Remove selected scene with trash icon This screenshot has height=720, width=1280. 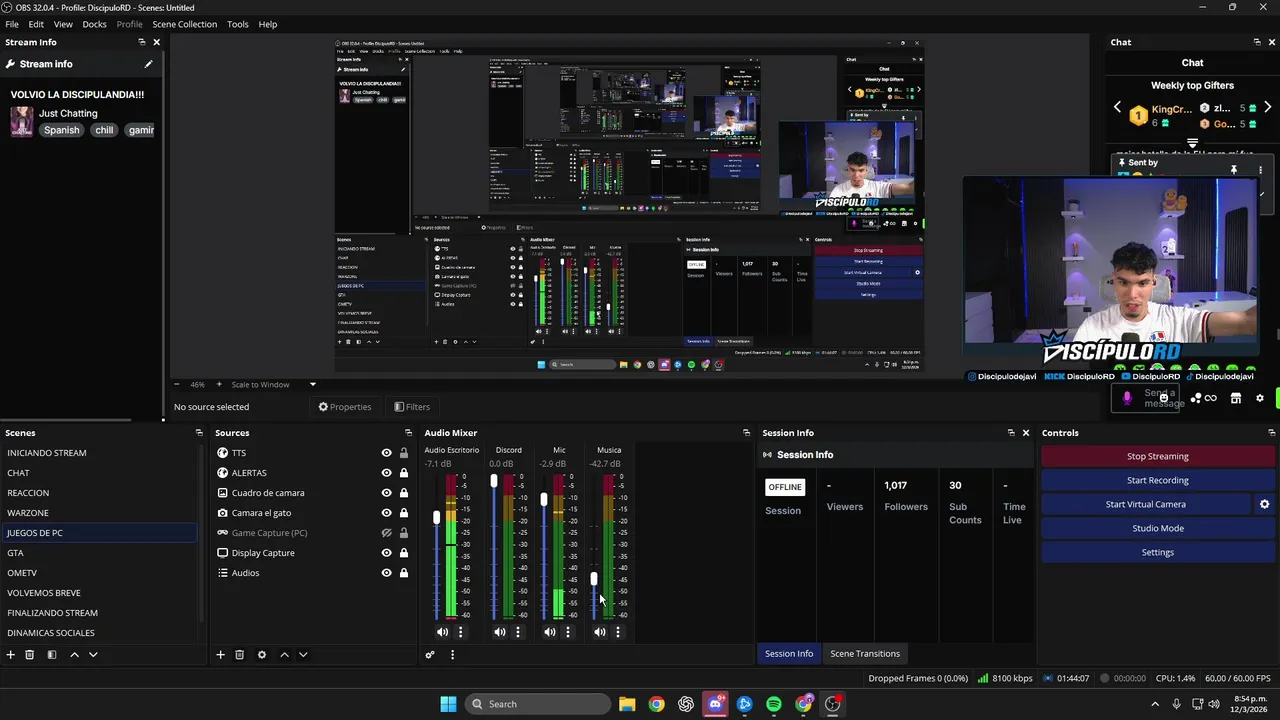[30, 655]
